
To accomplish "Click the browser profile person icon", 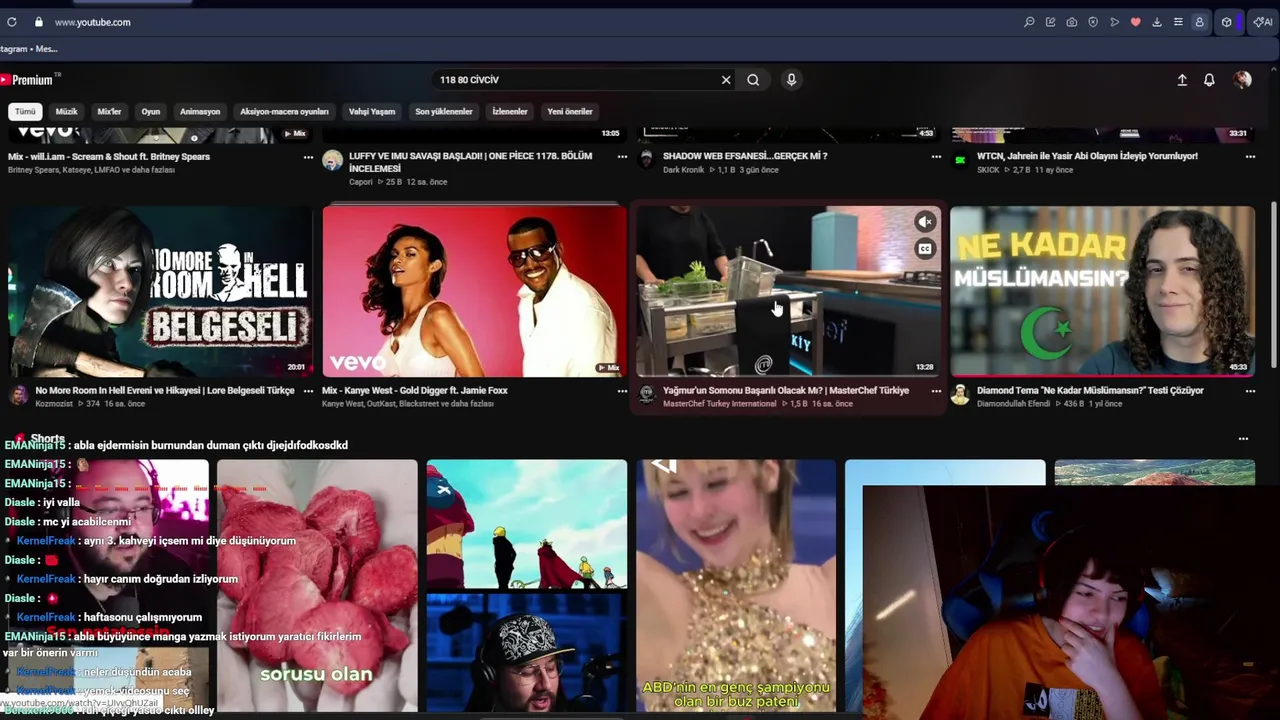I will pyautogui.click(x=1199, y=22).
